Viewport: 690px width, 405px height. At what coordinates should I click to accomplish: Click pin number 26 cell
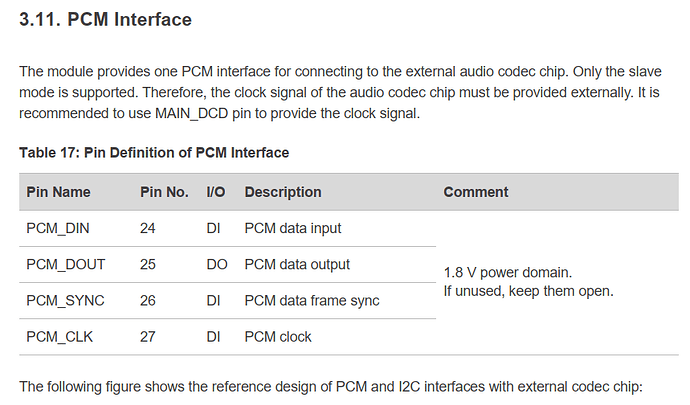(148, 301)
